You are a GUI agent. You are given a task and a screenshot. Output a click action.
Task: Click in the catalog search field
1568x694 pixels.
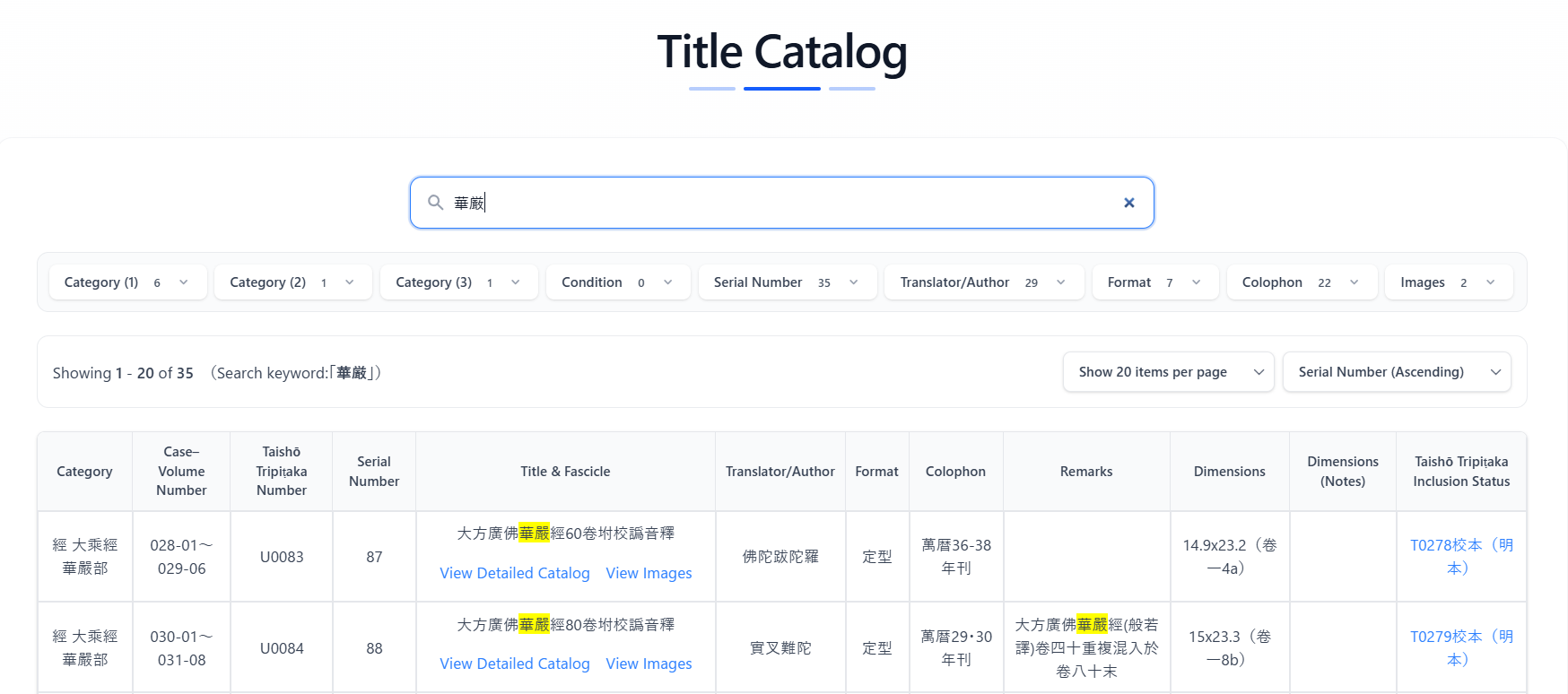tap(780, 203)
